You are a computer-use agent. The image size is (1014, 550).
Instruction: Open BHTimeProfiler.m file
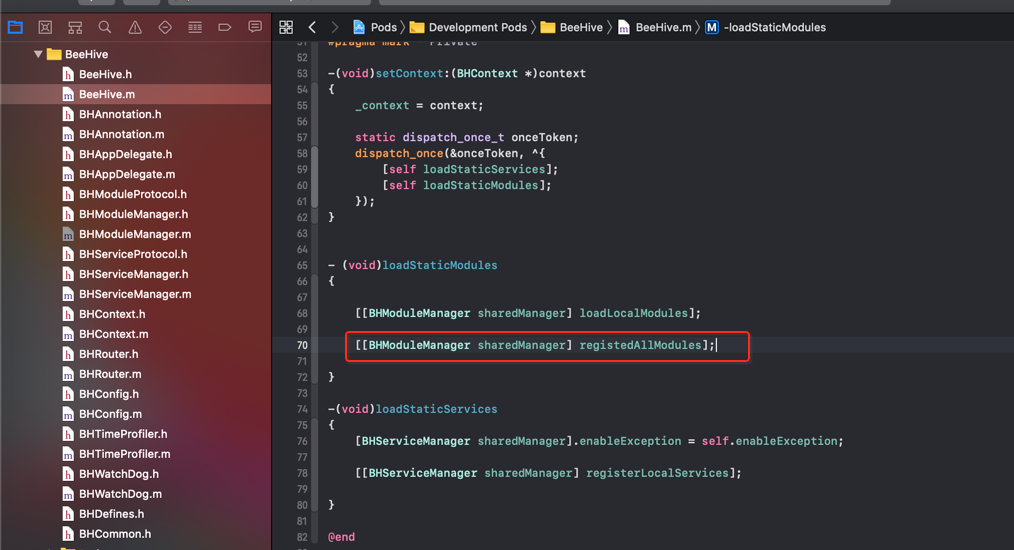(x=124, y=454)
